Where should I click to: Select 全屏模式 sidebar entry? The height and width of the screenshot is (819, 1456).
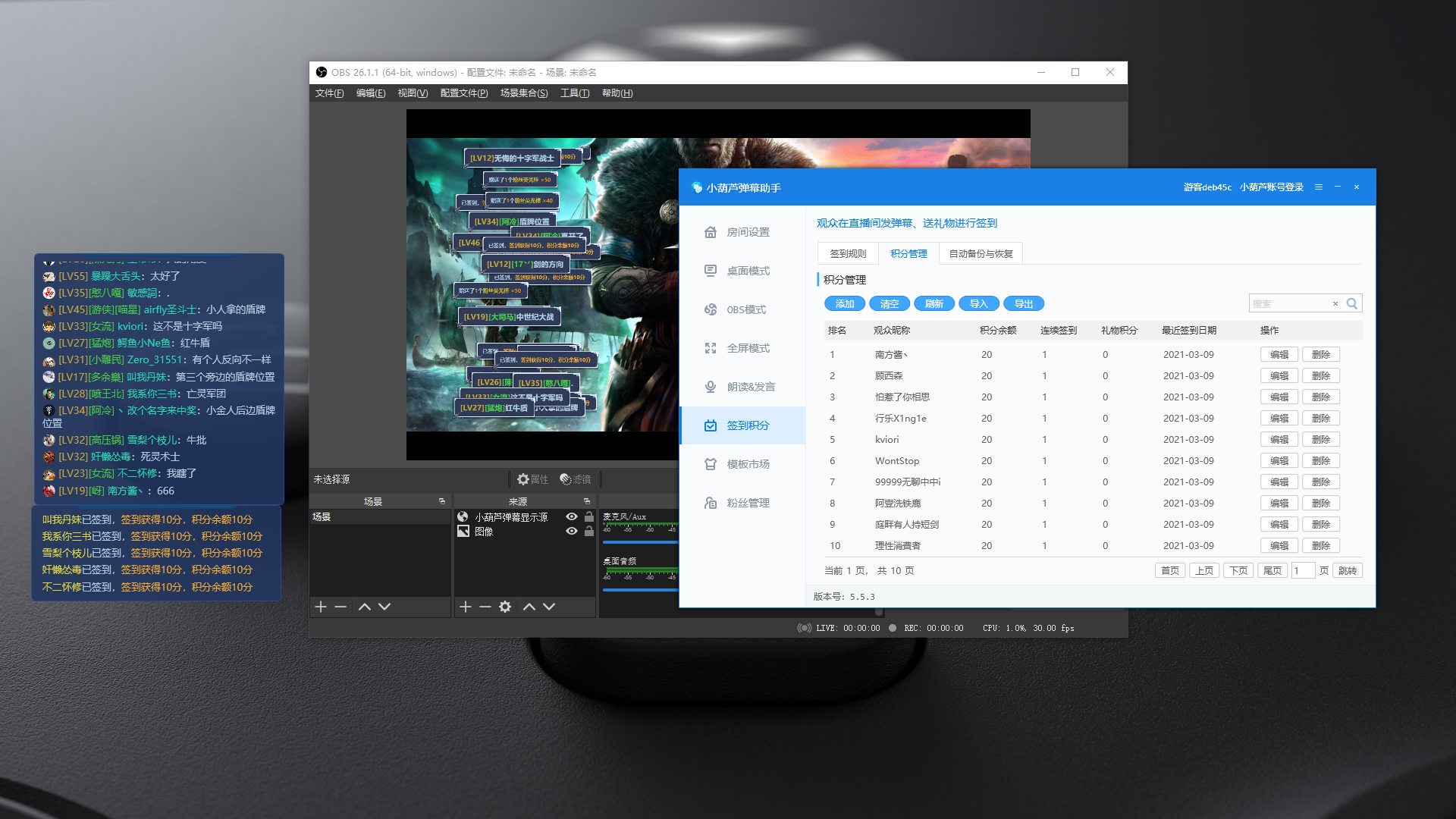pos(747,348)
